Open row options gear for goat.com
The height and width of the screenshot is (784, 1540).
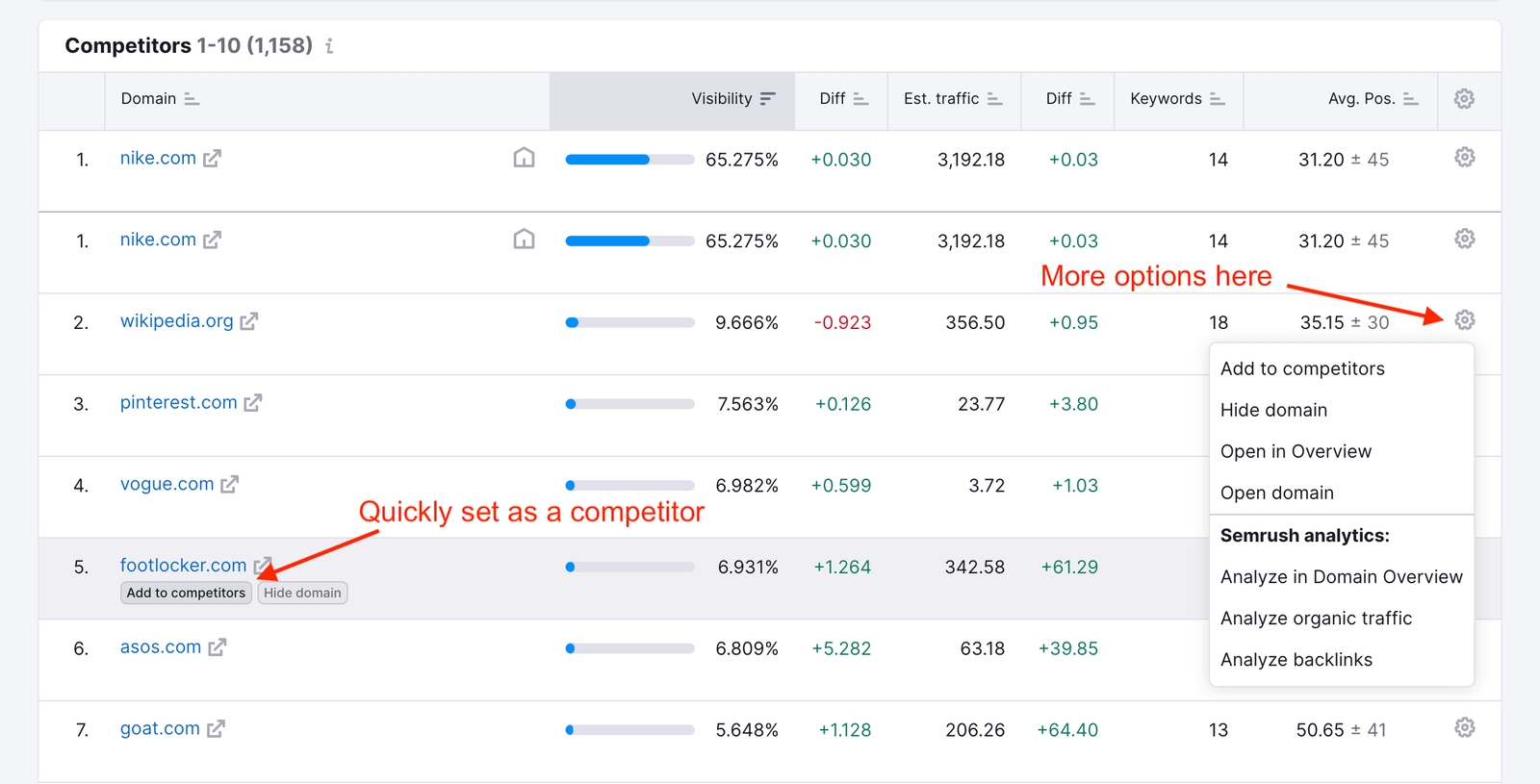[x=1464, y=728]
